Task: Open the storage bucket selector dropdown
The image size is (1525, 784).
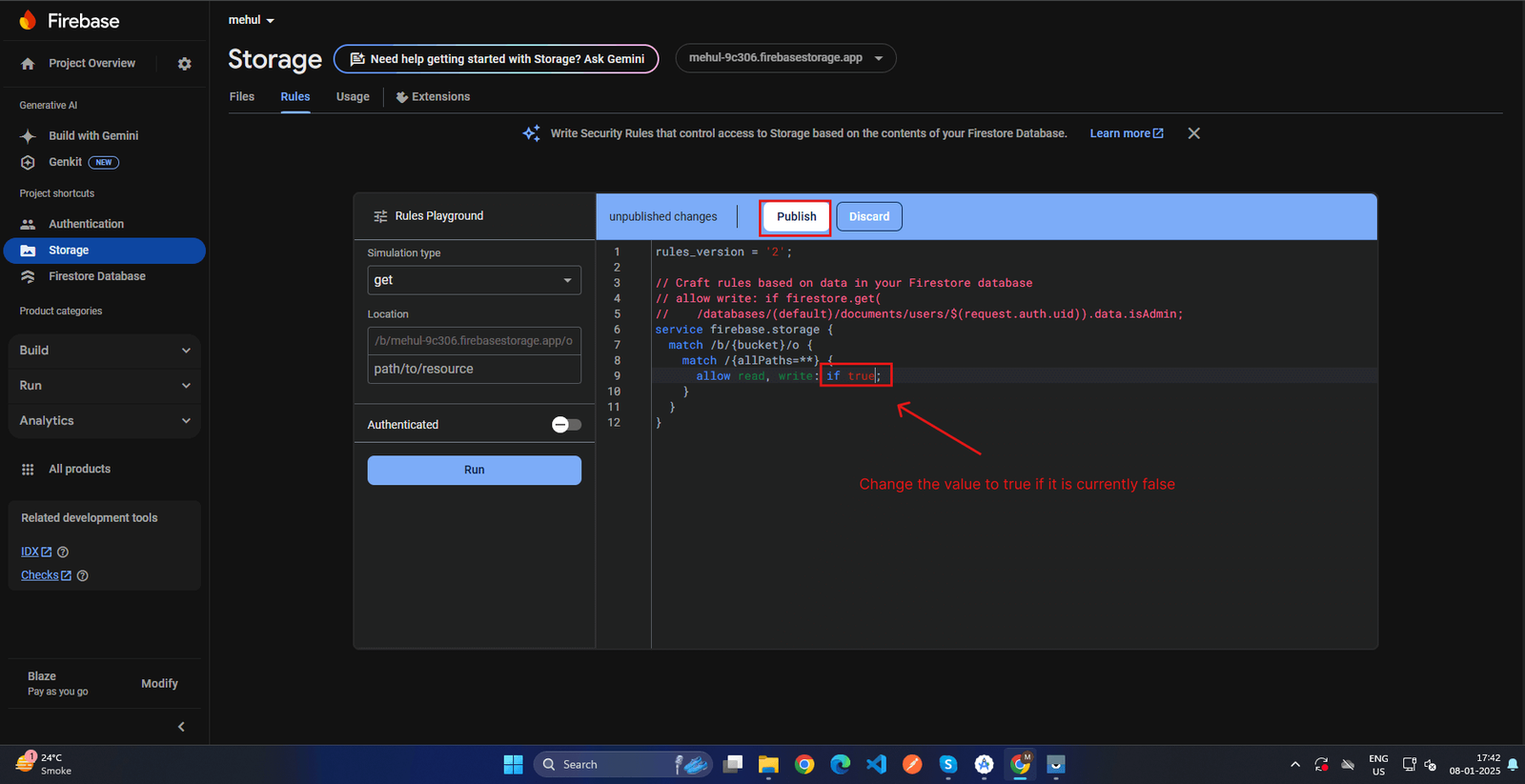Action: pos(785,58)
